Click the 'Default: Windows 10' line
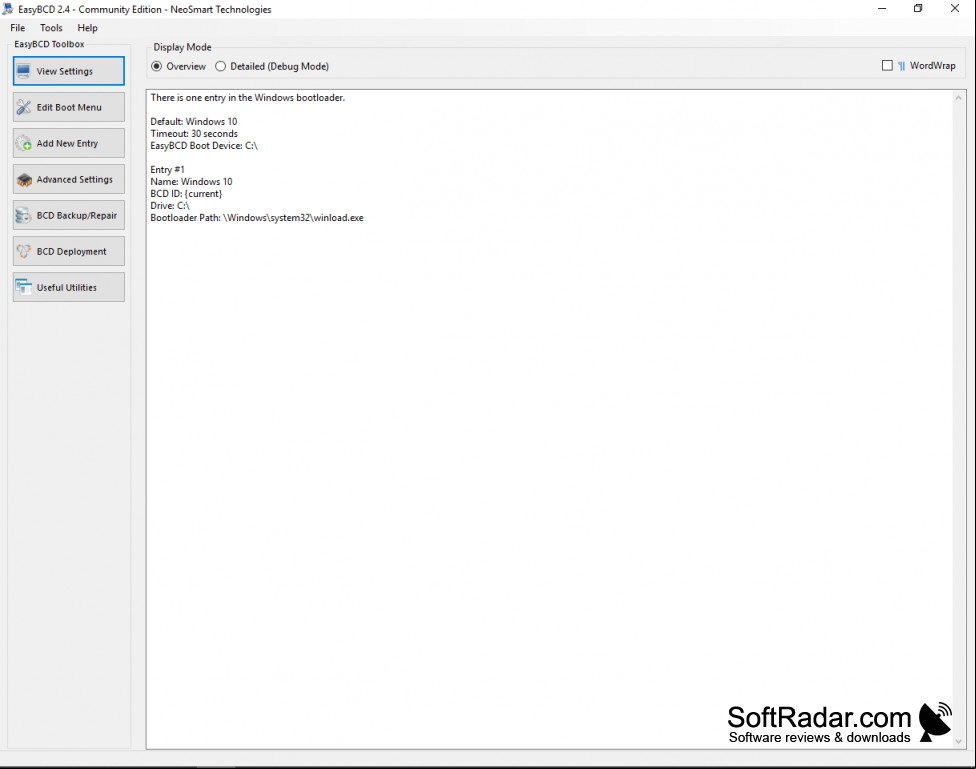The width and height of the screenshot is (976, 769). 194,121
